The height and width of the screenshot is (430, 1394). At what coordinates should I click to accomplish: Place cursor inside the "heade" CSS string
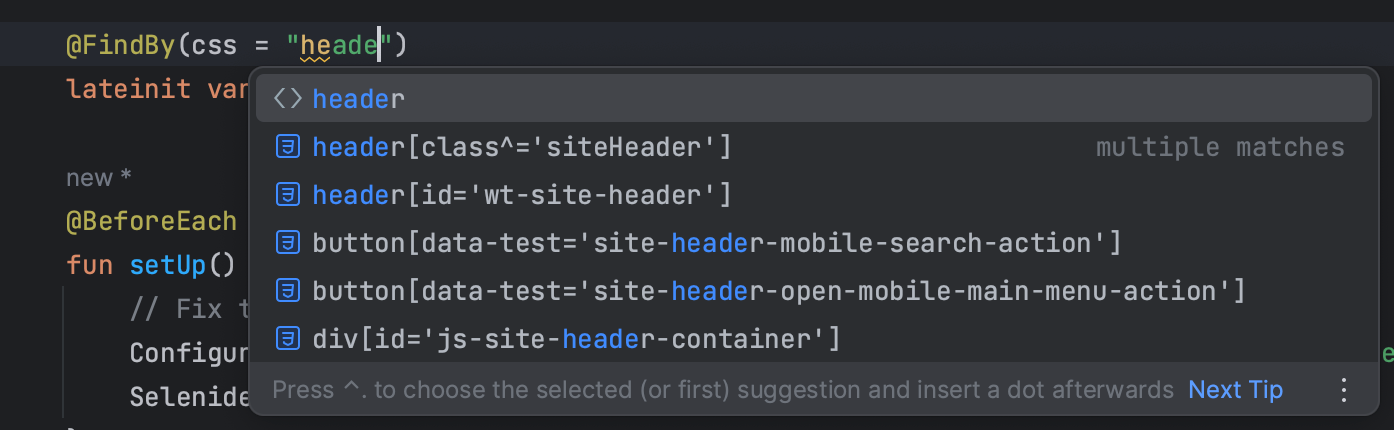(x=340, y=45)
